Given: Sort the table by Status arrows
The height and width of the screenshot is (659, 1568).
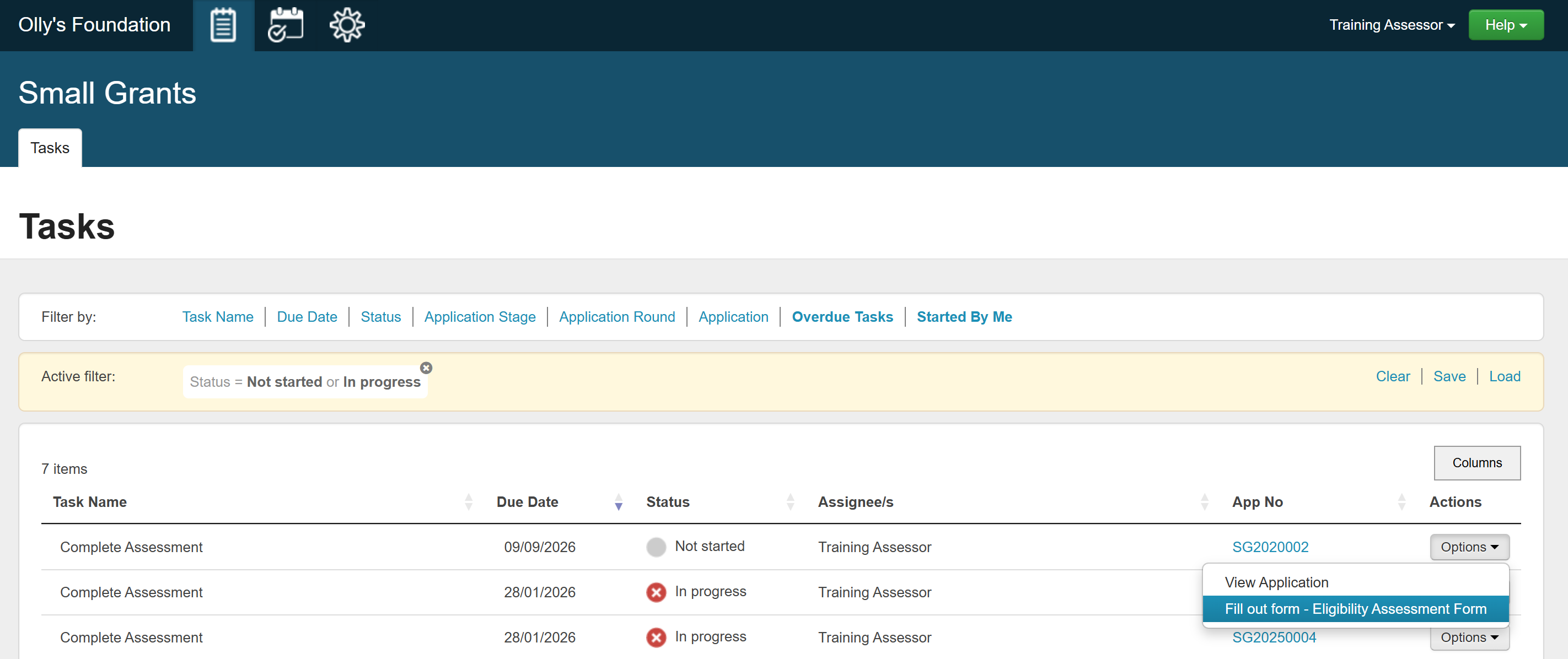Looking at the screenshot, I should click(x=790, y=502).
